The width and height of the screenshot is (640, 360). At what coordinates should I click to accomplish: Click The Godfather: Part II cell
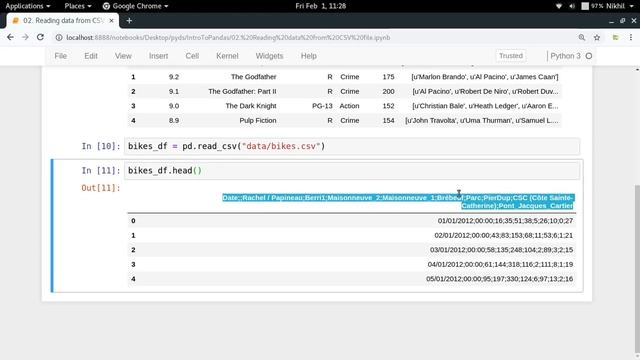point(242,91)
